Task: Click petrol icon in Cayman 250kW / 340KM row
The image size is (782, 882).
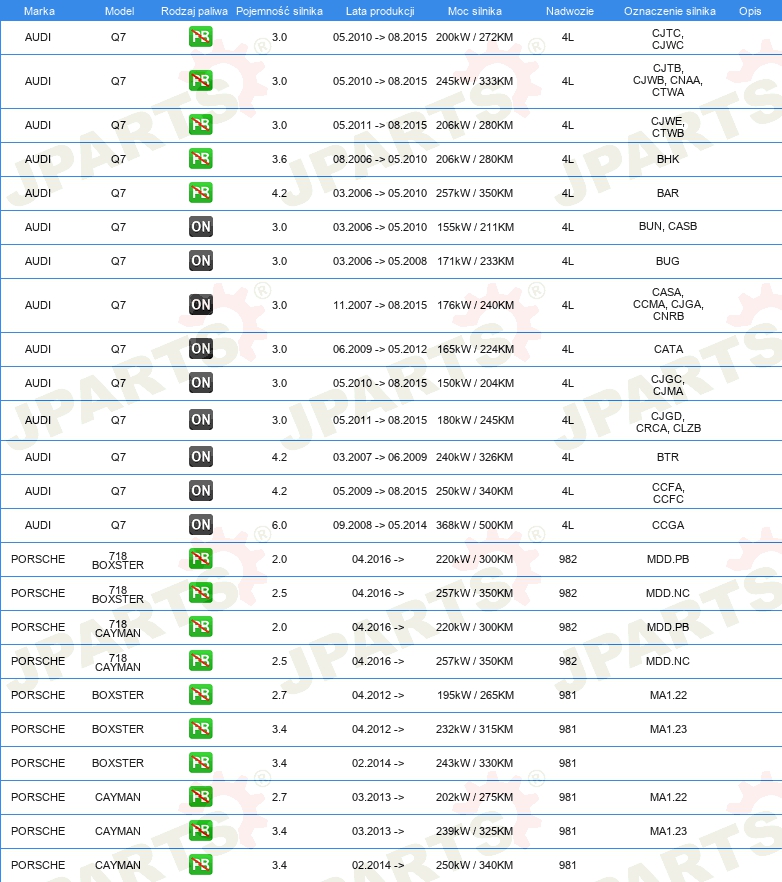Action: (200, 865)
